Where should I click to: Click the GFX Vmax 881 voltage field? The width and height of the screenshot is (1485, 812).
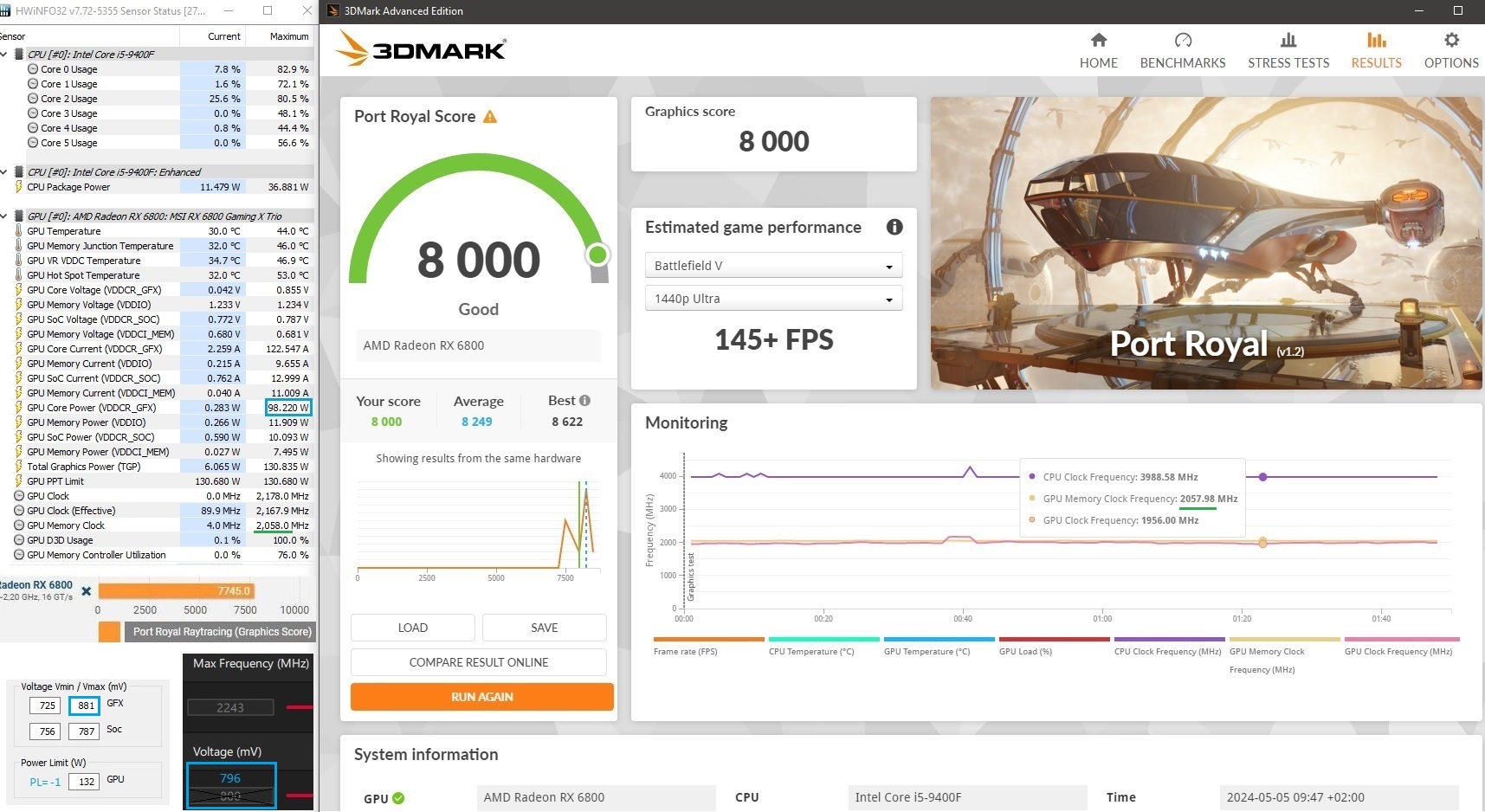(85, 706)
